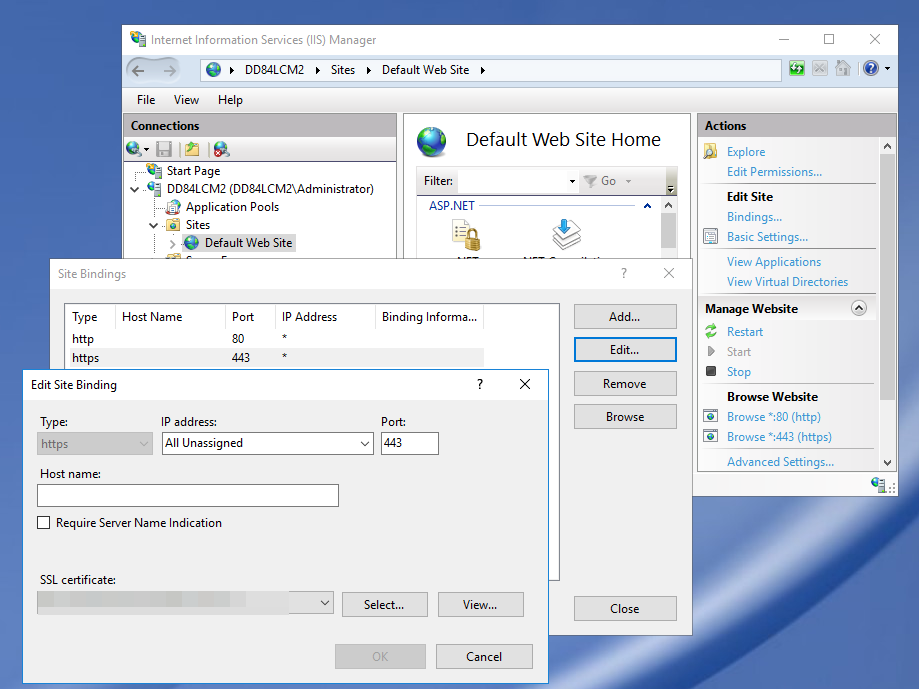Click the delete connection icon in Connections toolbar
This screenshot has height=689, width=919.
point(221,149)
